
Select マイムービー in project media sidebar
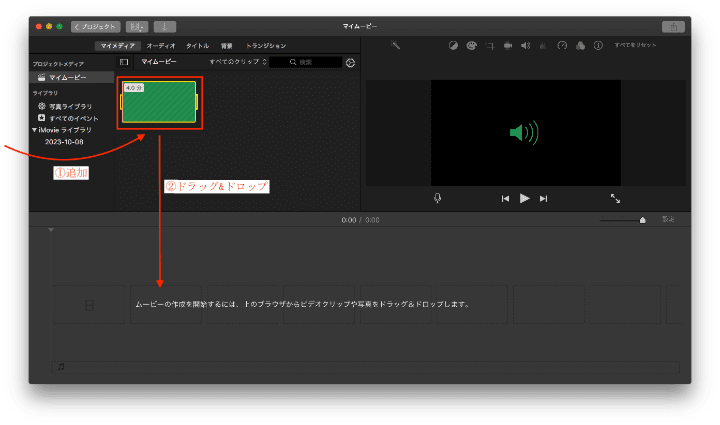point(72,77)
